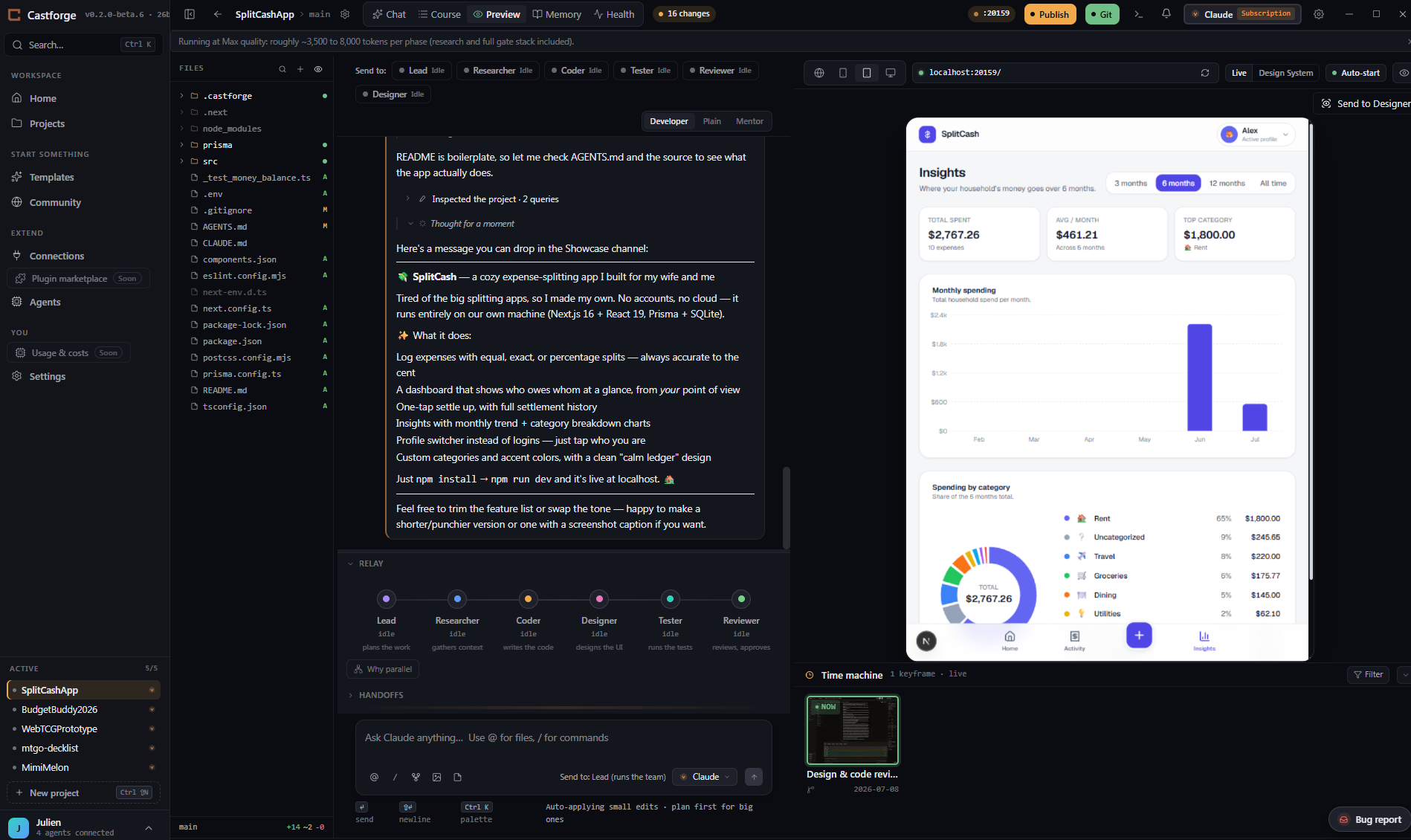Toggle Coder agent in the Send to row

(x=577, y=71)
